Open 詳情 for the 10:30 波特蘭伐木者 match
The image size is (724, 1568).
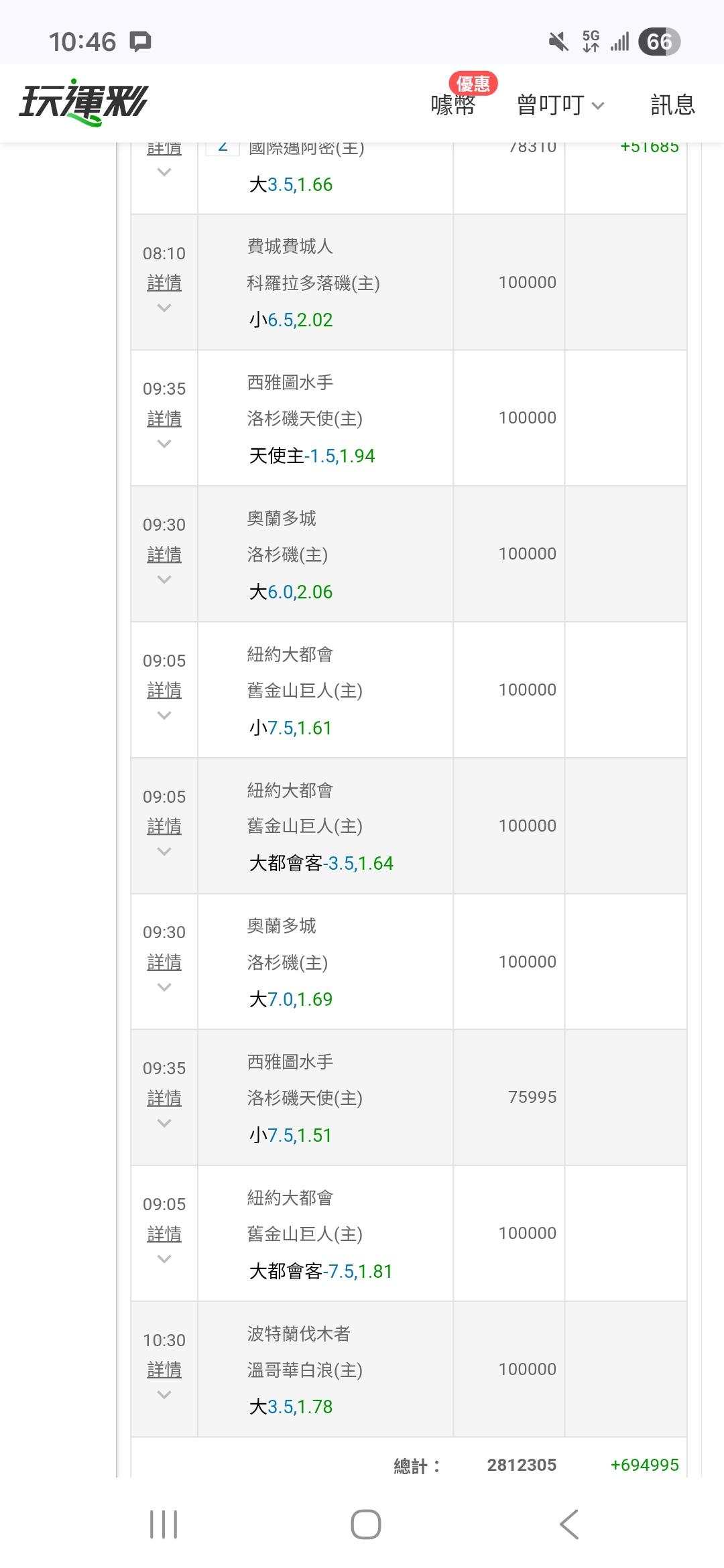(164, 1370)
